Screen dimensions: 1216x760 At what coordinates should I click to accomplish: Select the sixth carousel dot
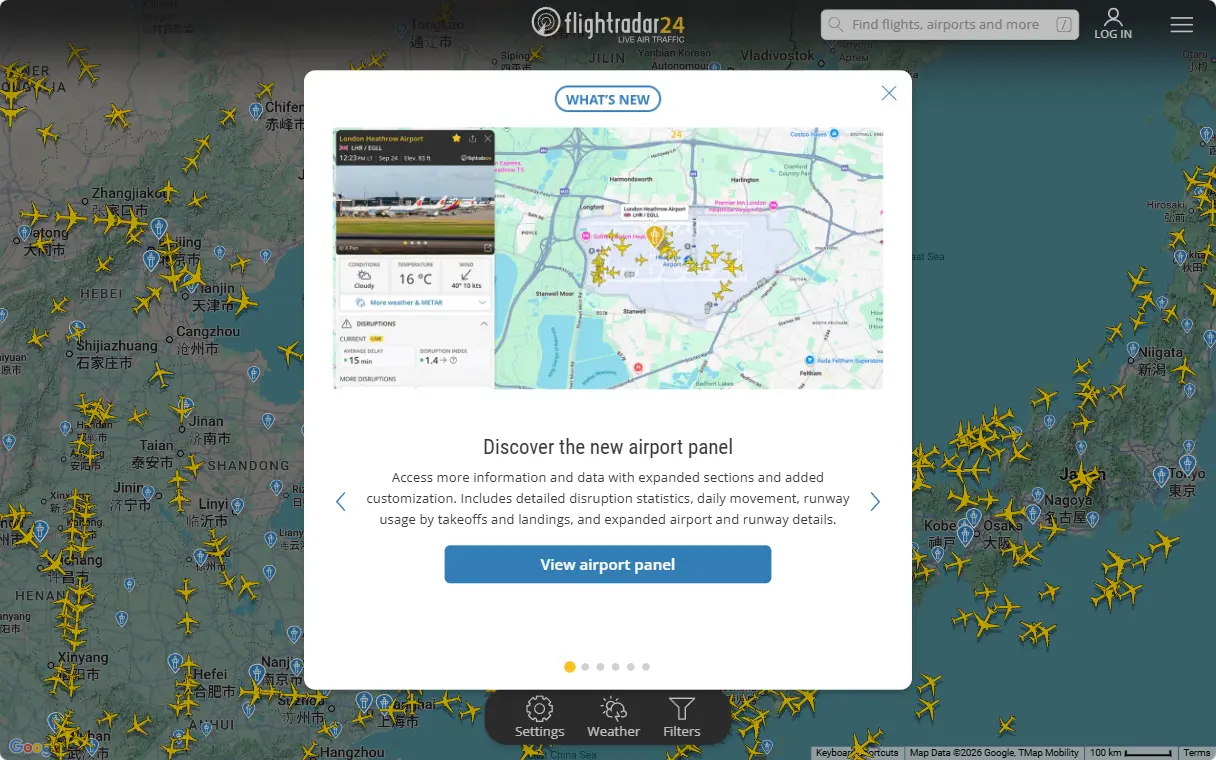pos(646,667)
